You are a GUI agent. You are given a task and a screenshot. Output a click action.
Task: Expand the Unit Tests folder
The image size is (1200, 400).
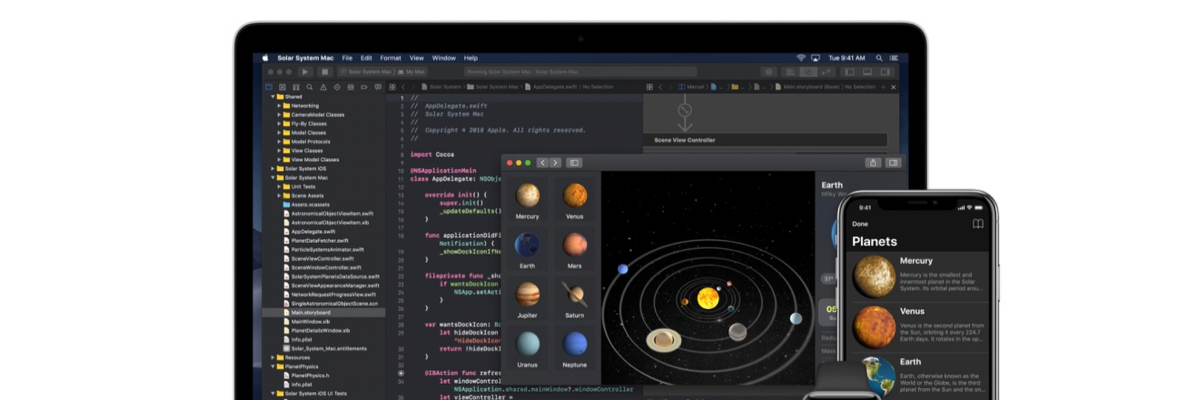[x=279, y=187]
